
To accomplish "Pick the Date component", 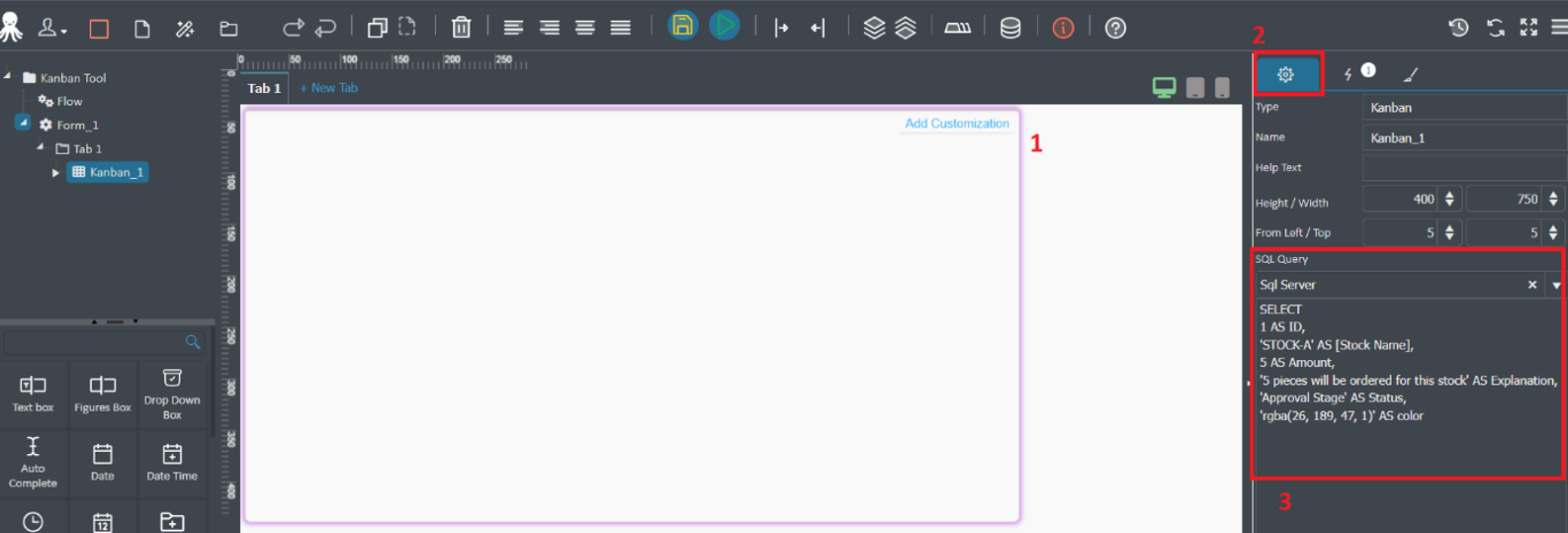I will [x=103, y=462].
